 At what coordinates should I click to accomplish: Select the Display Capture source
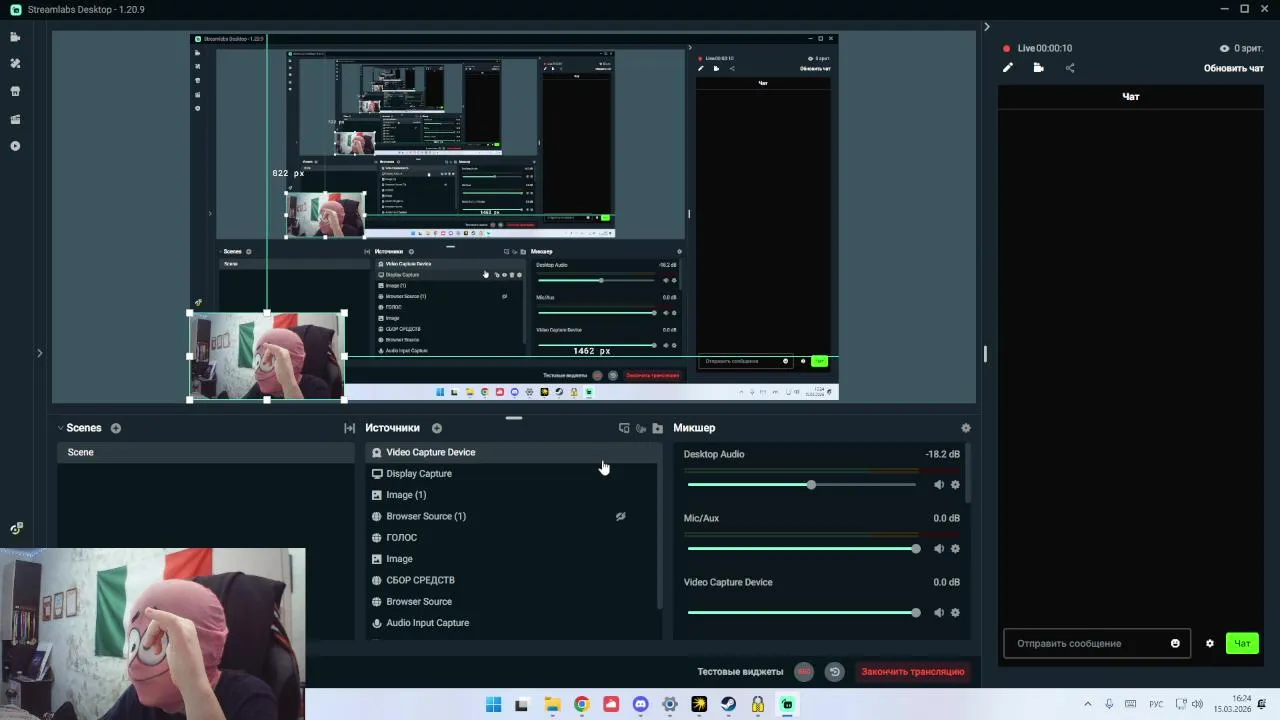click(512, 474)
